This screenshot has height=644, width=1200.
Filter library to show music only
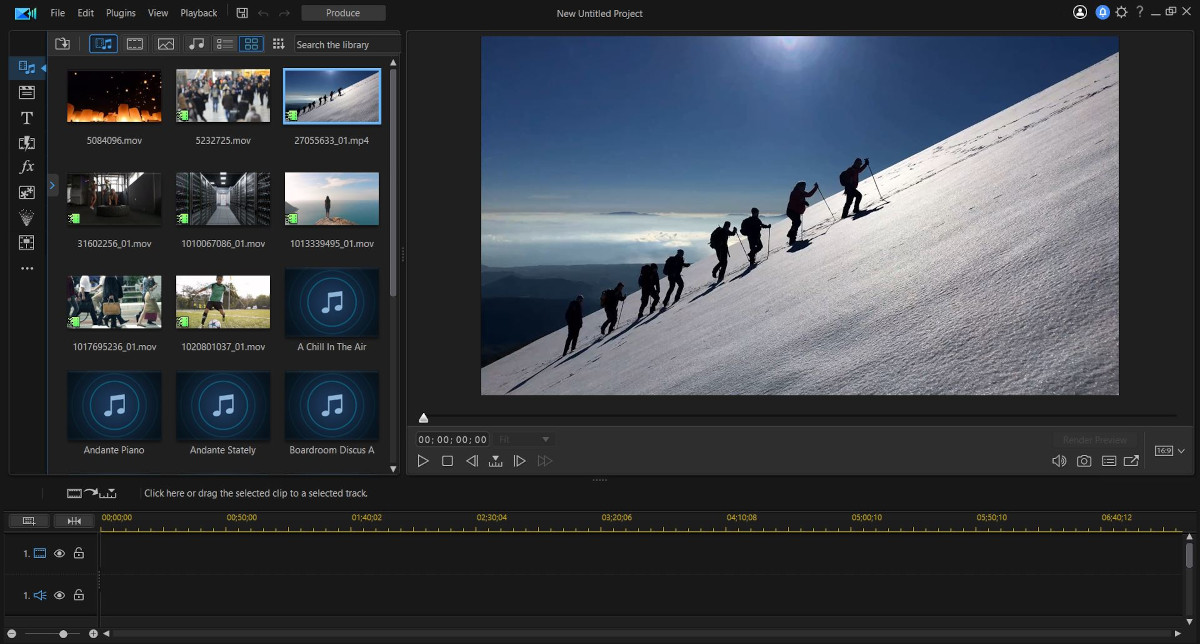point(196,43)
